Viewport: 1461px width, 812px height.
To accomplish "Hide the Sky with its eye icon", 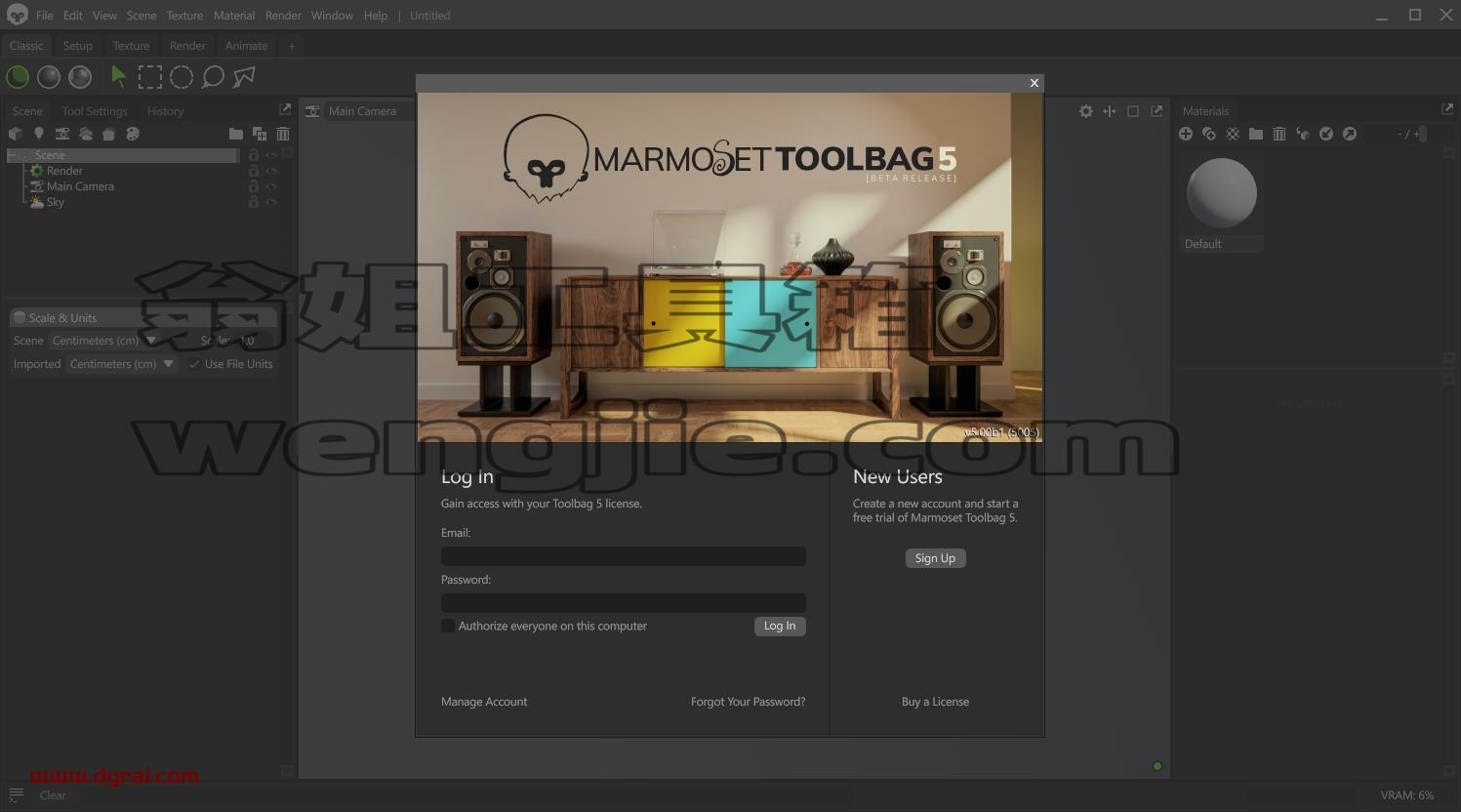I will tap(271, 202).
